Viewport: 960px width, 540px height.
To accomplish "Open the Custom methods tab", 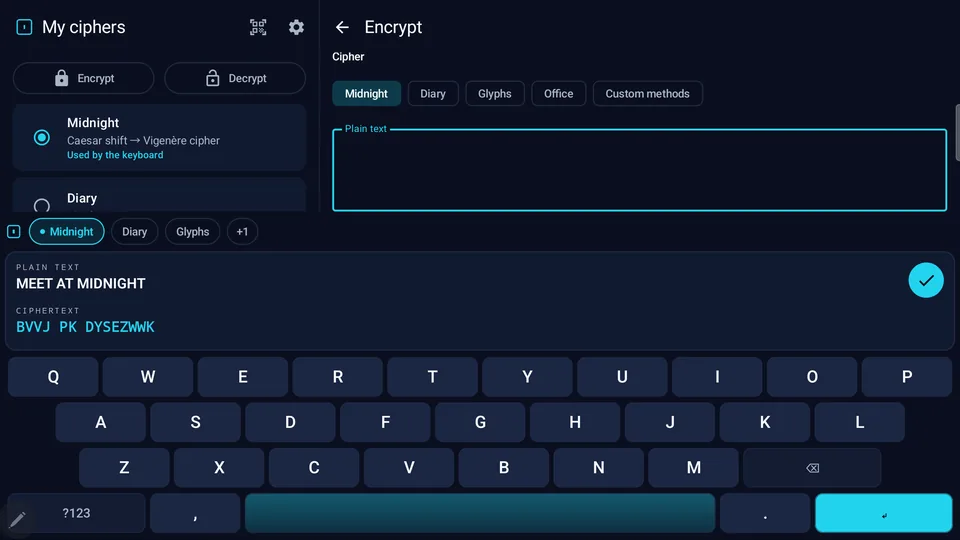I will (x=647, y=94).
